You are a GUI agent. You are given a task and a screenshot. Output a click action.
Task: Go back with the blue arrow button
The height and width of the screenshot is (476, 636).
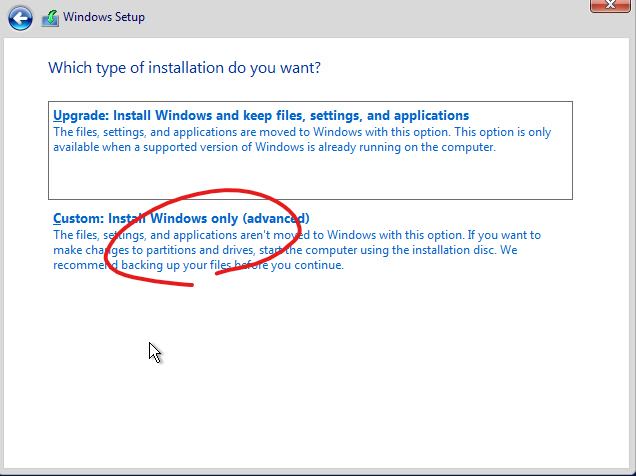pos(20,18)
